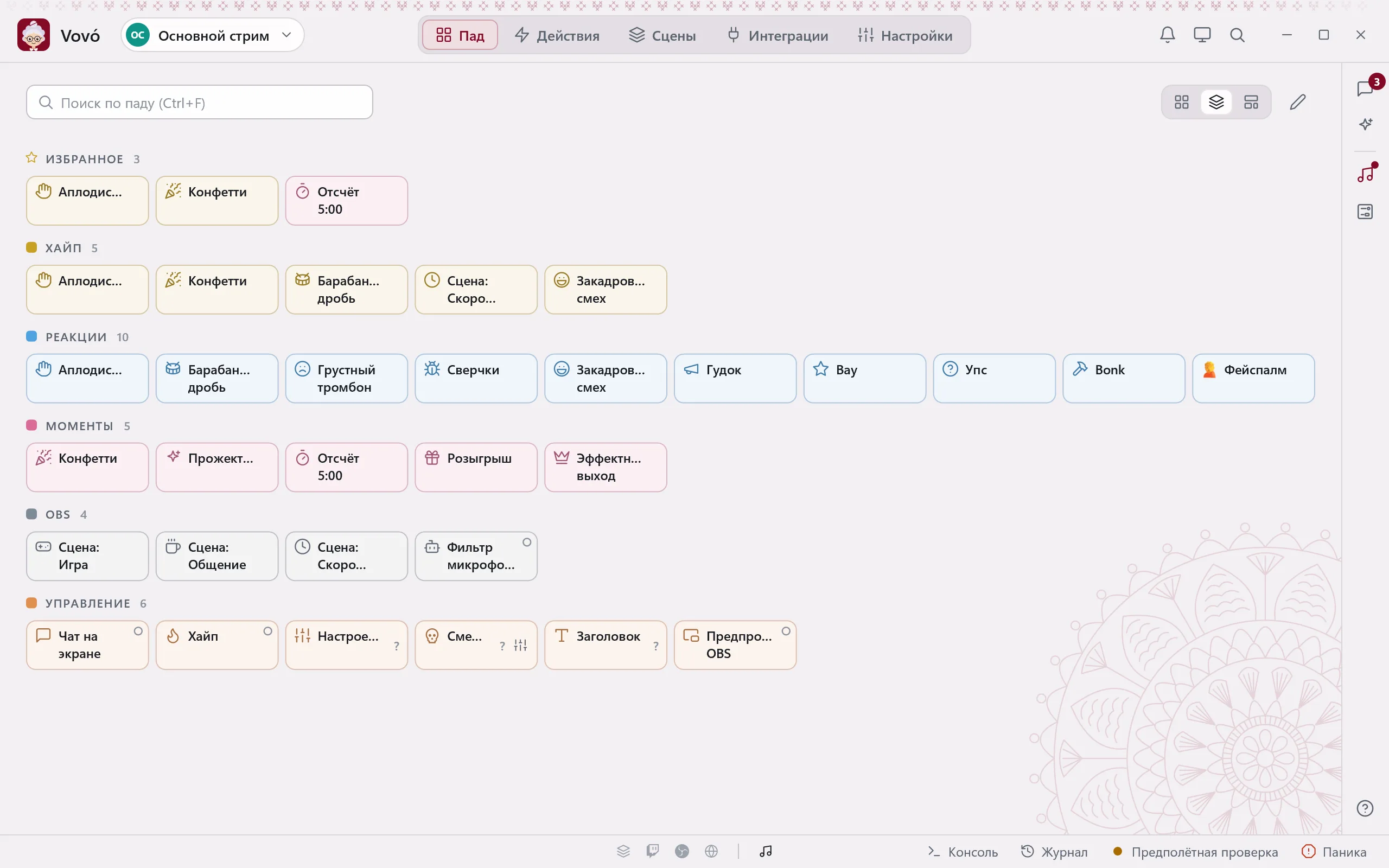Open the music notes panel in sidebar
Viewport: 1389px width, 868px height.
coord(1365,174)
